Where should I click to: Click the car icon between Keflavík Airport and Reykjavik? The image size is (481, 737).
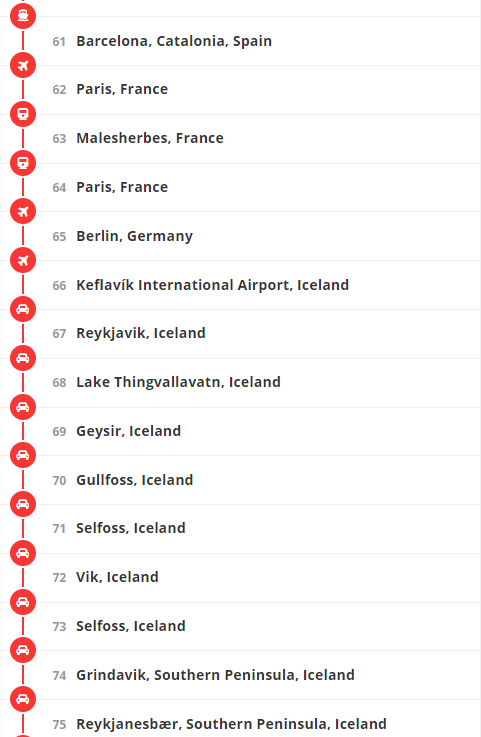[x=23, y=309]
